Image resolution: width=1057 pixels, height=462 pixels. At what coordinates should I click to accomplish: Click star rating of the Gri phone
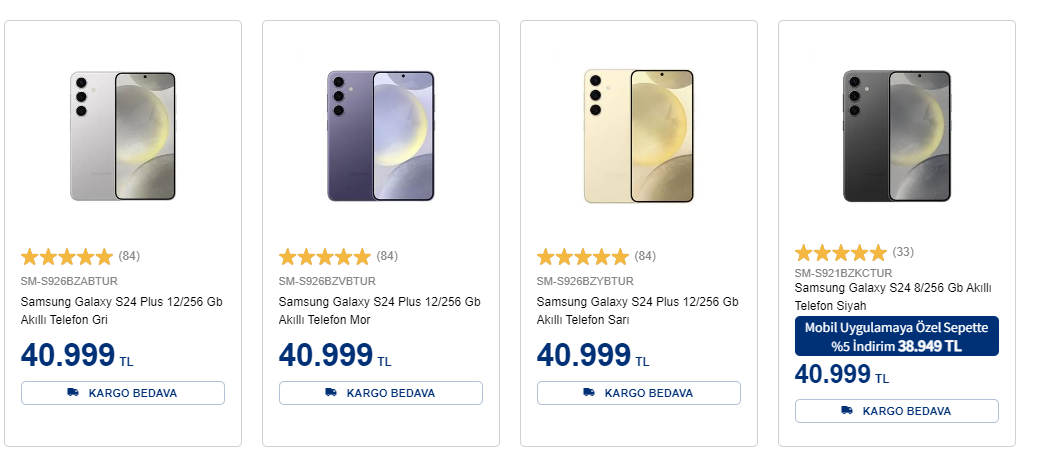pyautogui.click(x=67, y=256)
